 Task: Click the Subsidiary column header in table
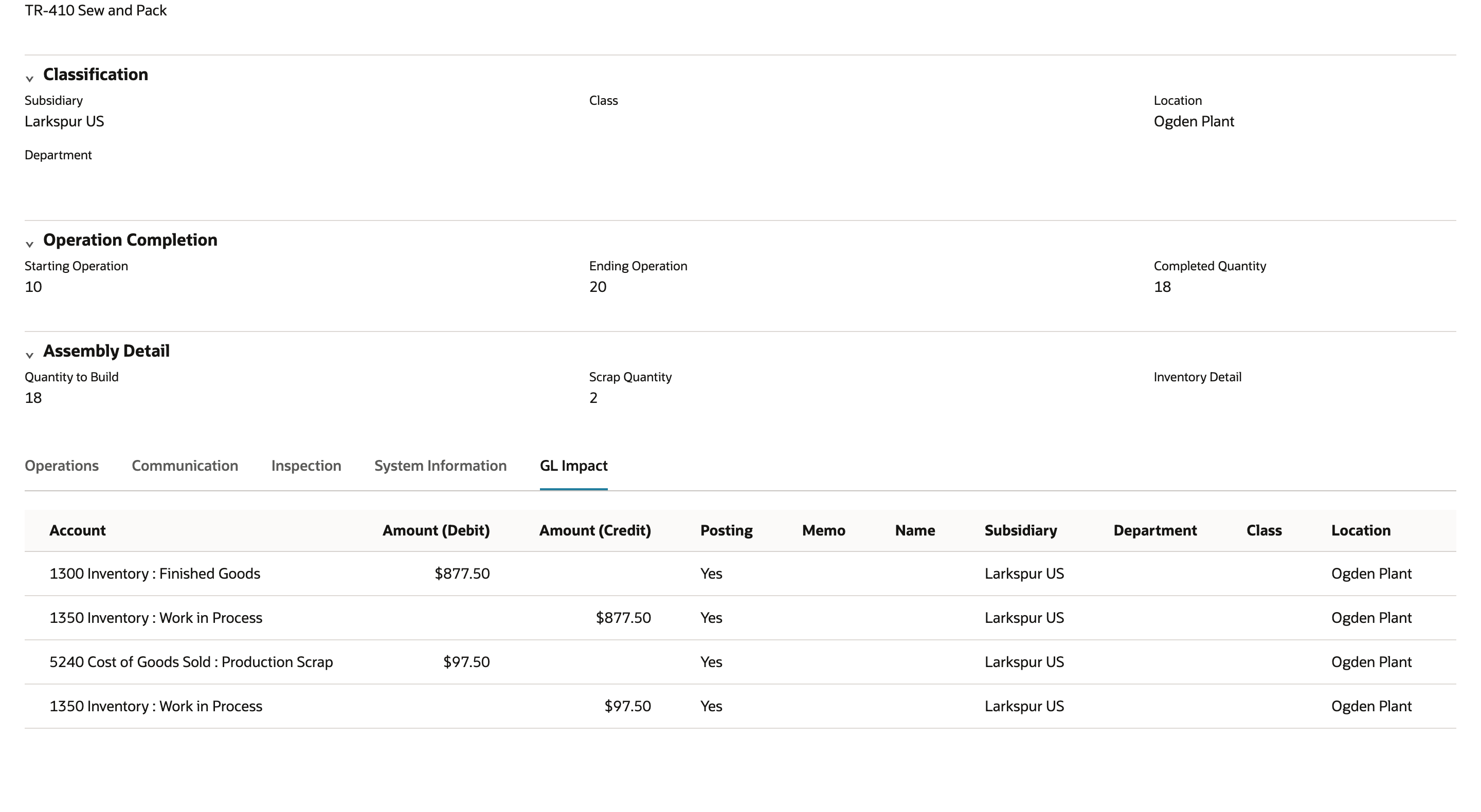pyautogui.click(x=1020, y=530)
